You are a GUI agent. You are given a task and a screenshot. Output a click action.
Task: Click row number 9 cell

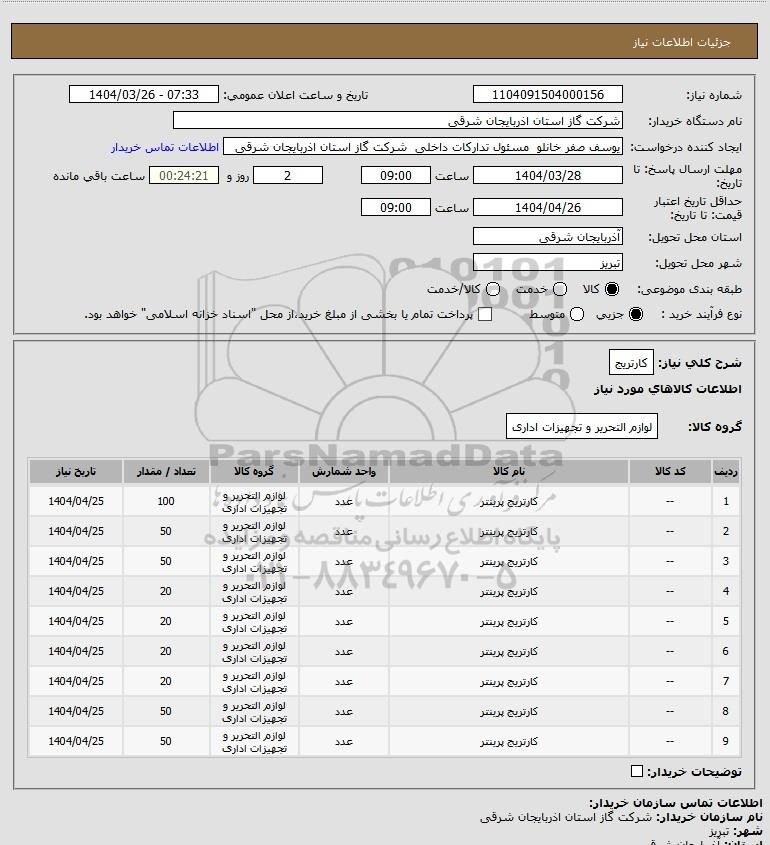[x=726, y=742]
